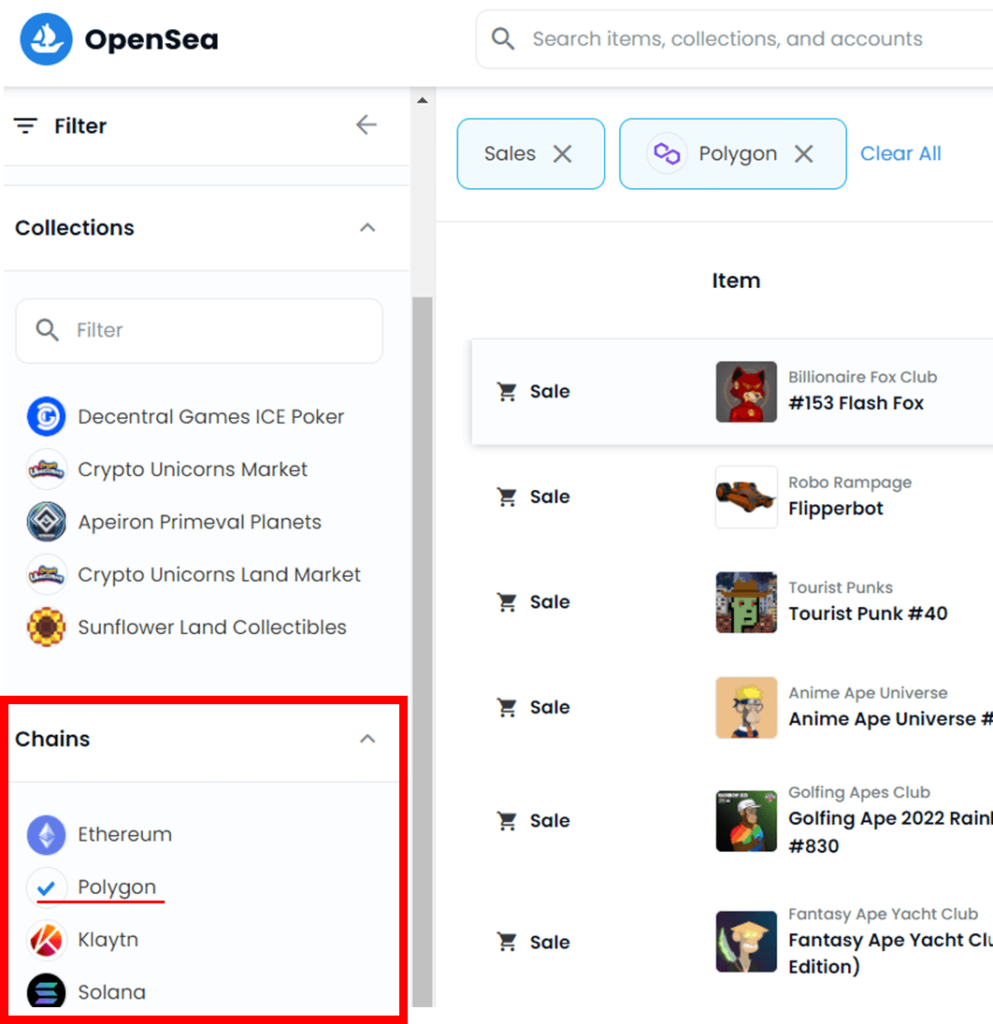Focus the Search items, collections, and accounts field
Viewport: 993px width, 1024px height.
(x=734, y=39)
